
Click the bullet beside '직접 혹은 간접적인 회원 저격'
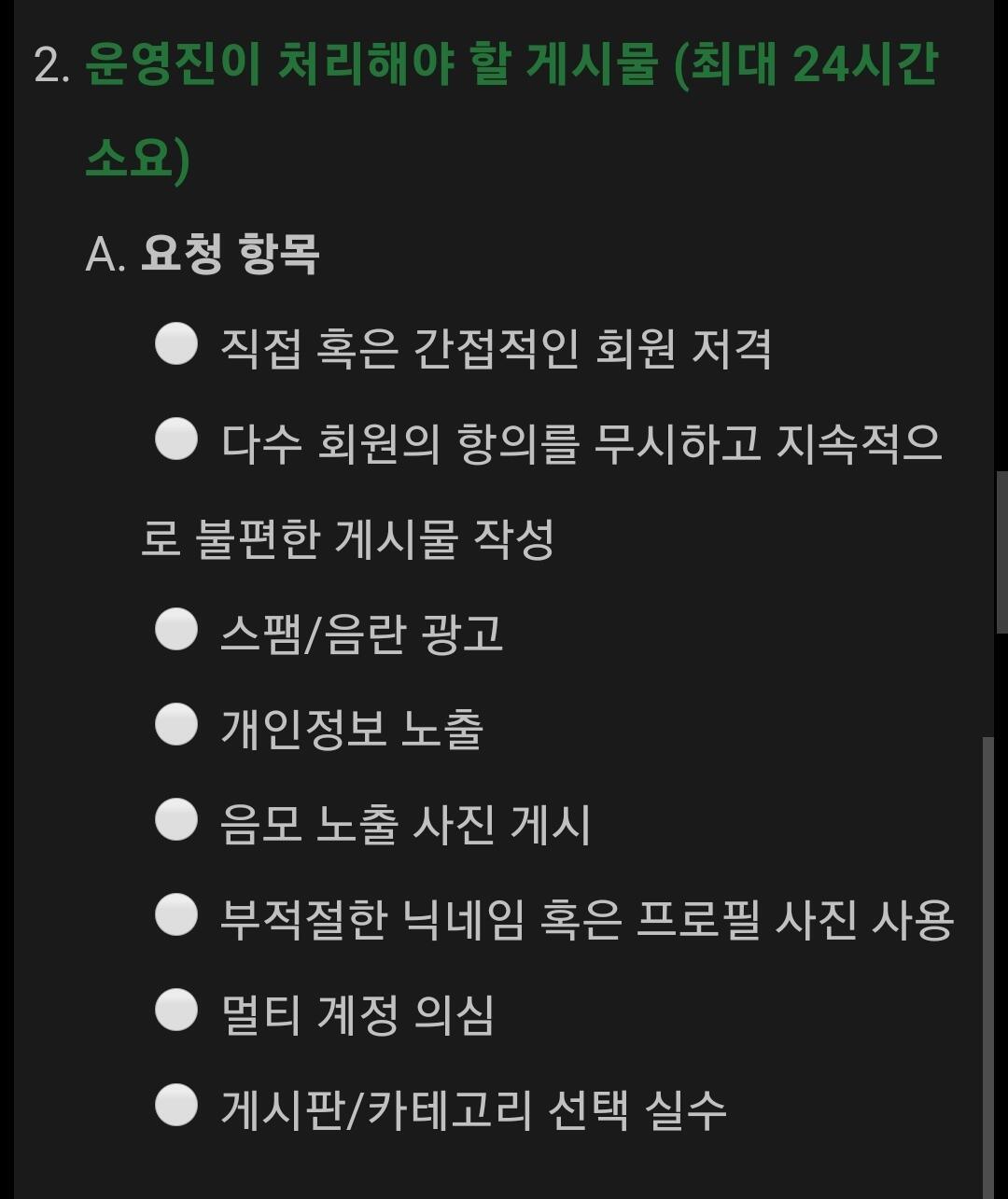pyautogui.click(x=175, y=344)
